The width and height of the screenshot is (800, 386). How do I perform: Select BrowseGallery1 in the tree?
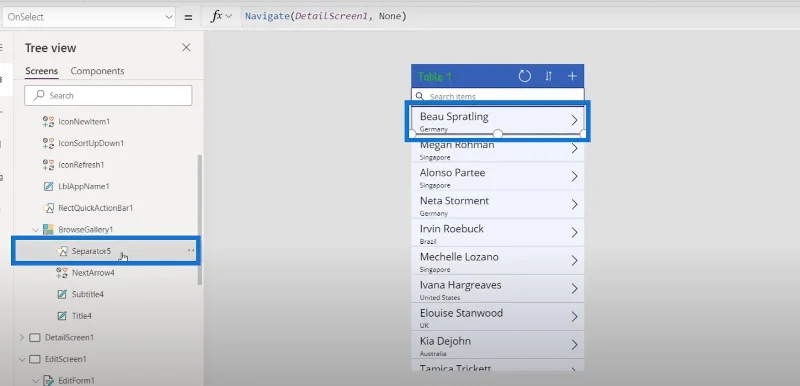pyautogui.click(x=85, y=229)
